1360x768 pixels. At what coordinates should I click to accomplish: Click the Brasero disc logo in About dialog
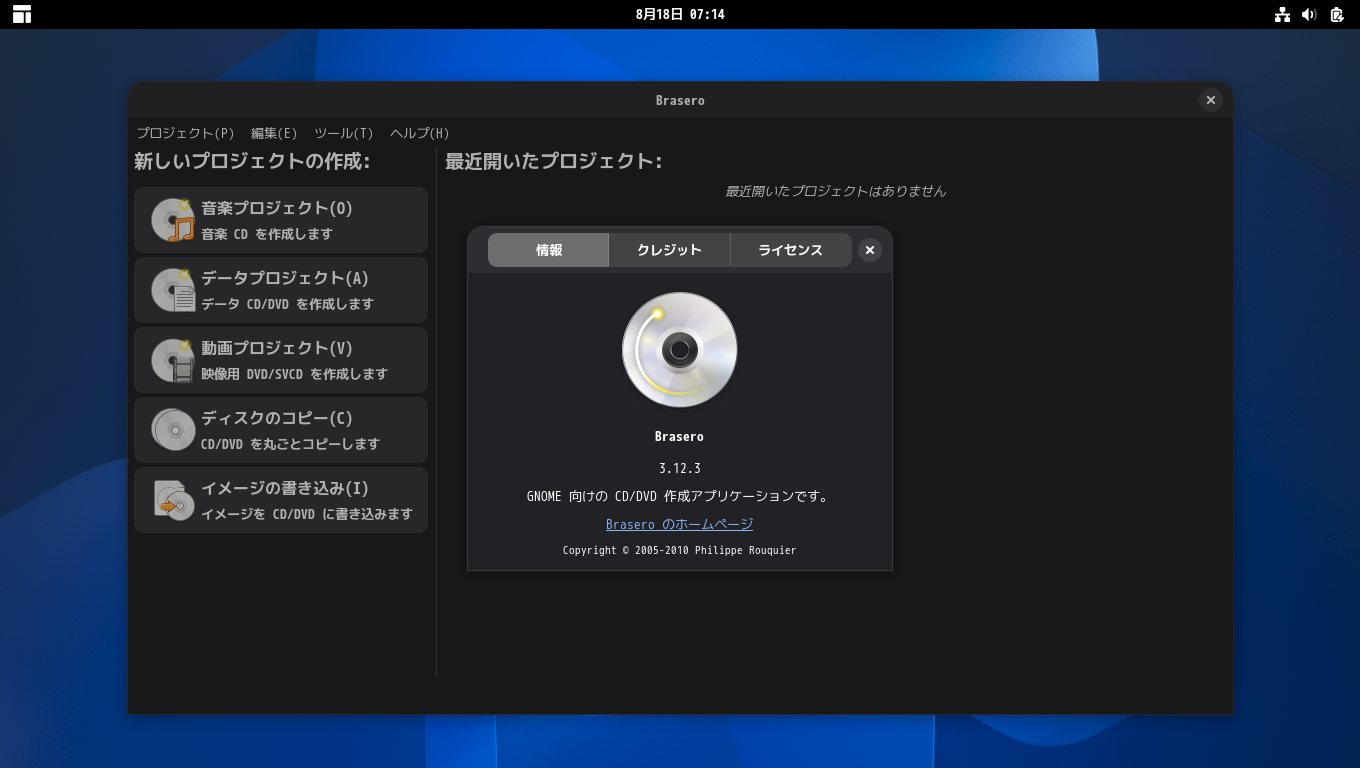[680, 350]
